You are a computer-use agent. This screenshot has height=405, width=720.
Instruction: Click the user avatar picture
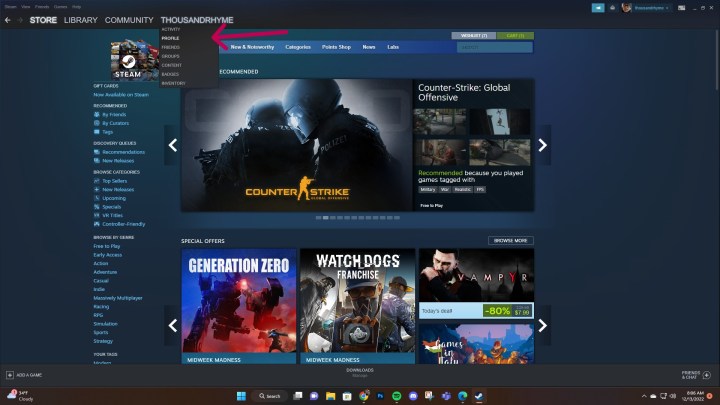pyautogui.click(x=626, y=8)
